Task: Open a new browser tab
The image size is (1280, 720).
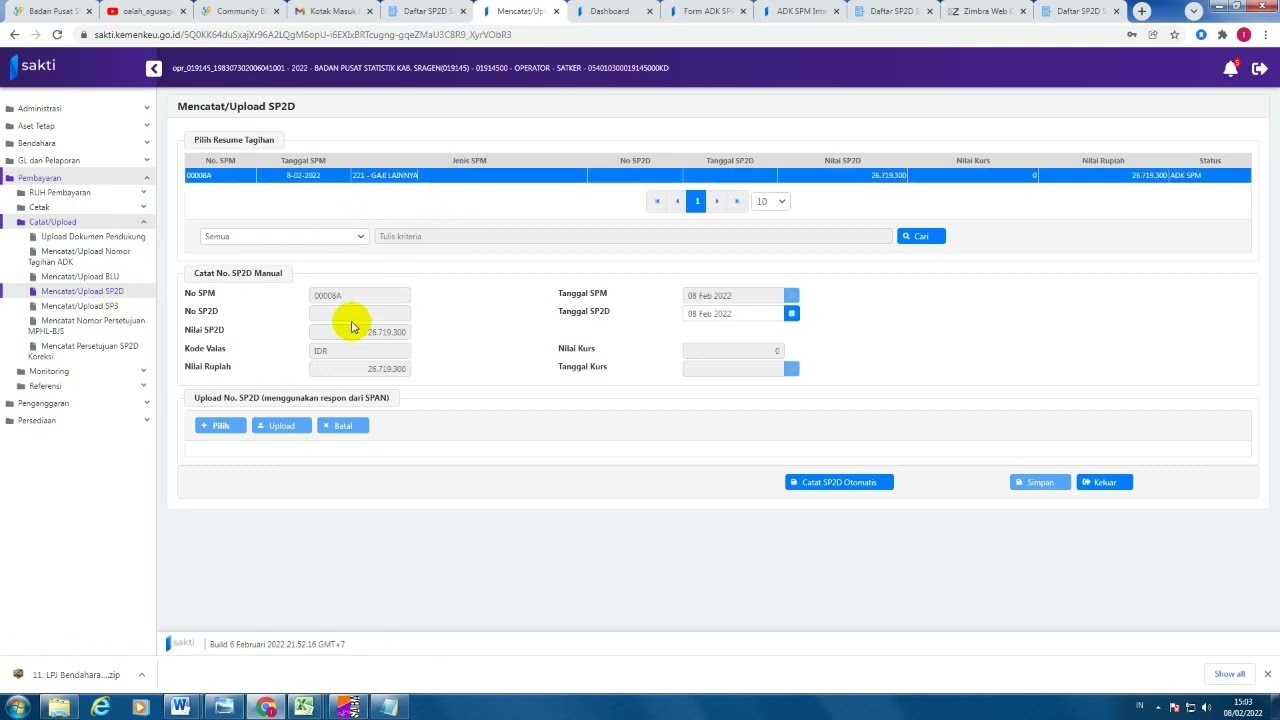Action: [1142, 11]
